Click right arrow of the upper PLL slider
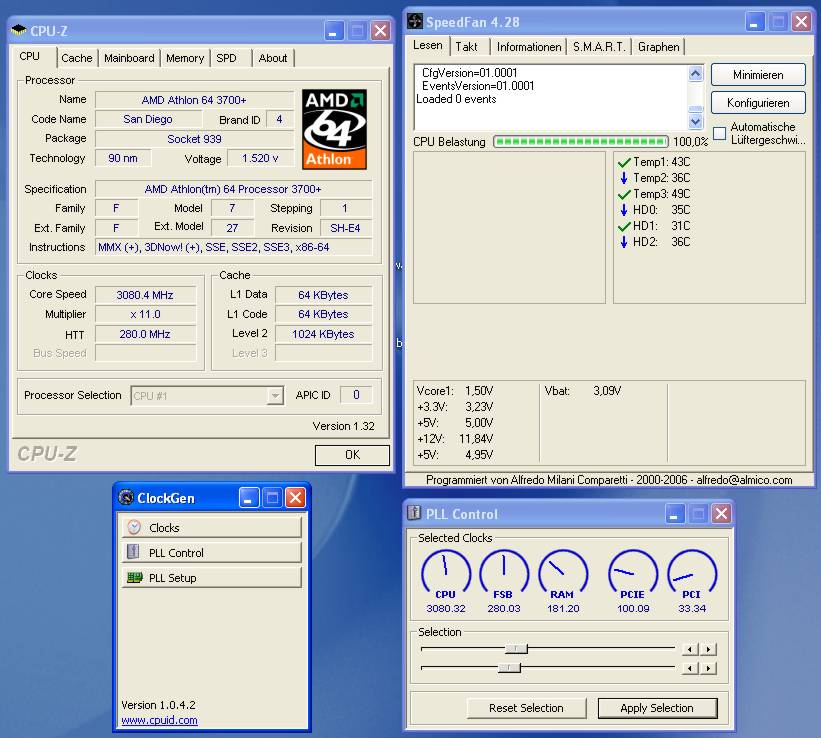821x738 pixels. click(x=709, y=649)
